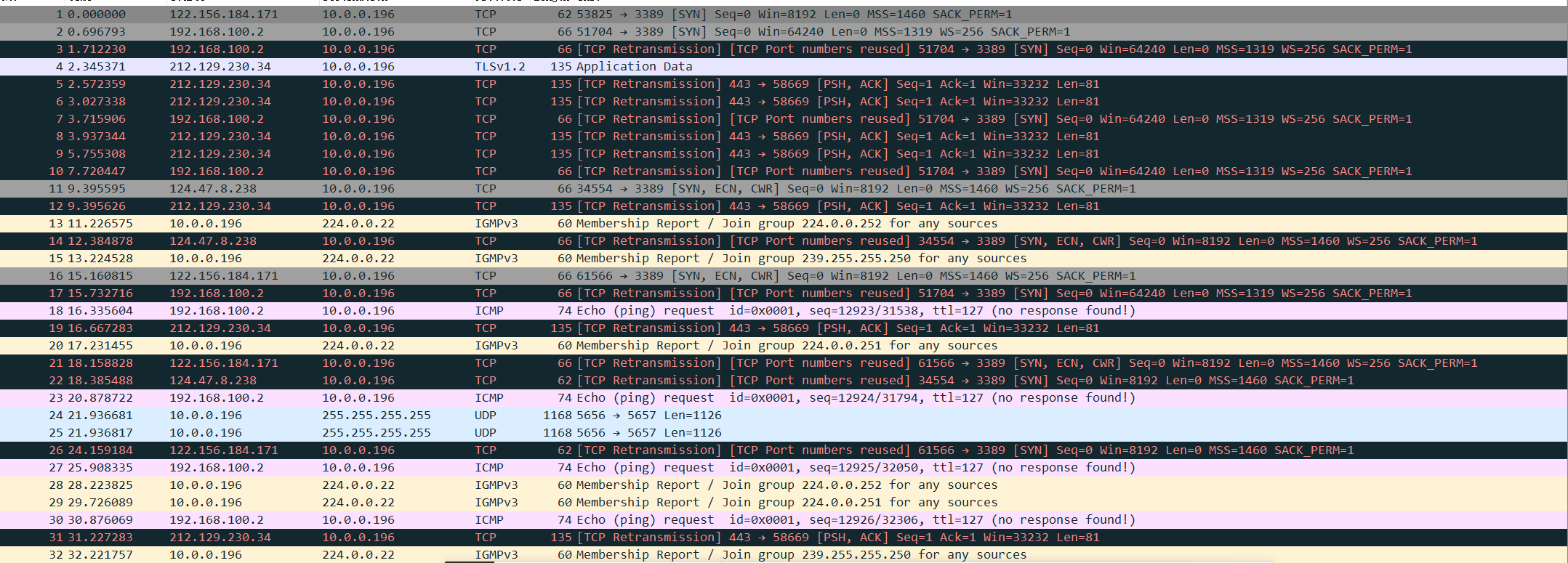Pick the retransmission at time 12.384878

pos(784,241)
